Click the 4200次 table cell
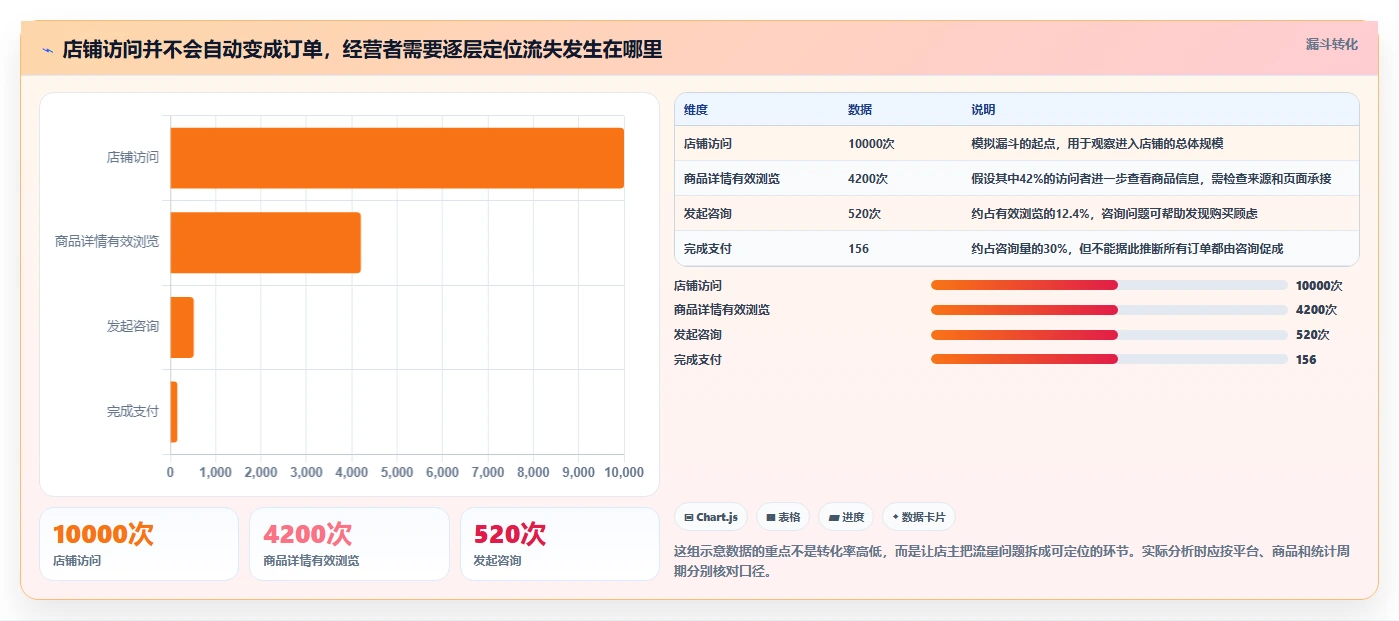This screenshot has width=1399, height=621. click(x=868, y=179)
